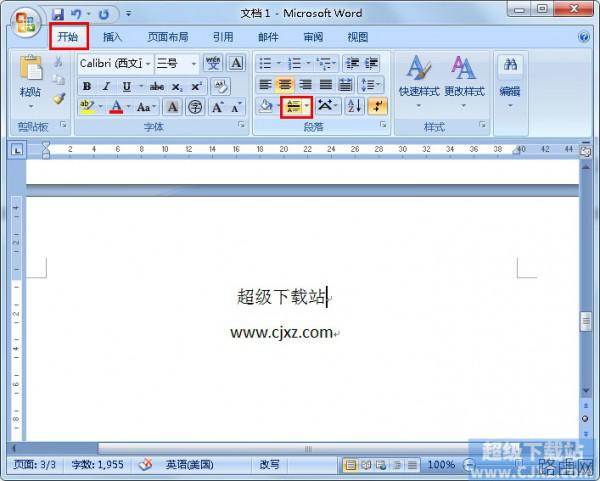600x481 pixels.
Task: Click word count 字数: 1,955
Action: coord(98,465)
